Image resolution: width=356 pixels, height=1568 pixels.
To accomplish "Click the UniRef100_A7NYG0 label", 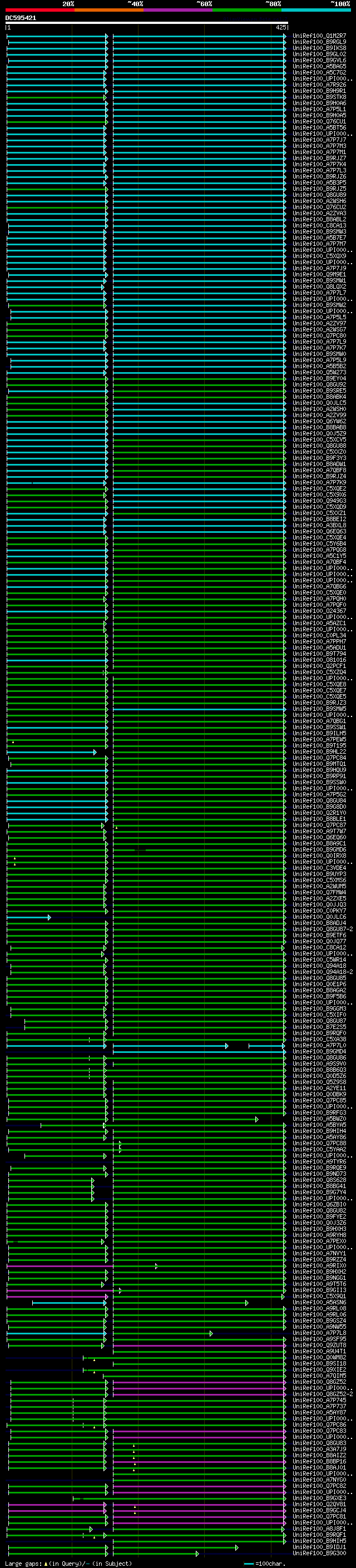I will (319, 1480).
